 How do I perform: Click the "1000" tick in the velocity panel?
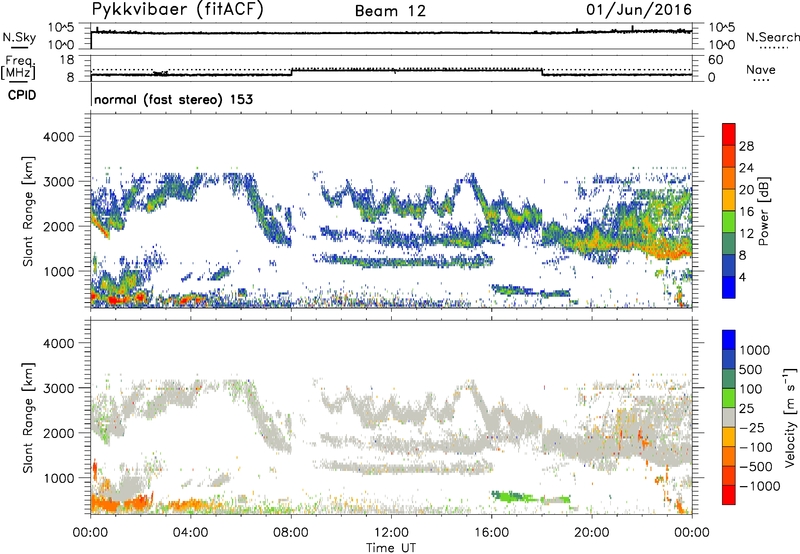tap(59, 478)
